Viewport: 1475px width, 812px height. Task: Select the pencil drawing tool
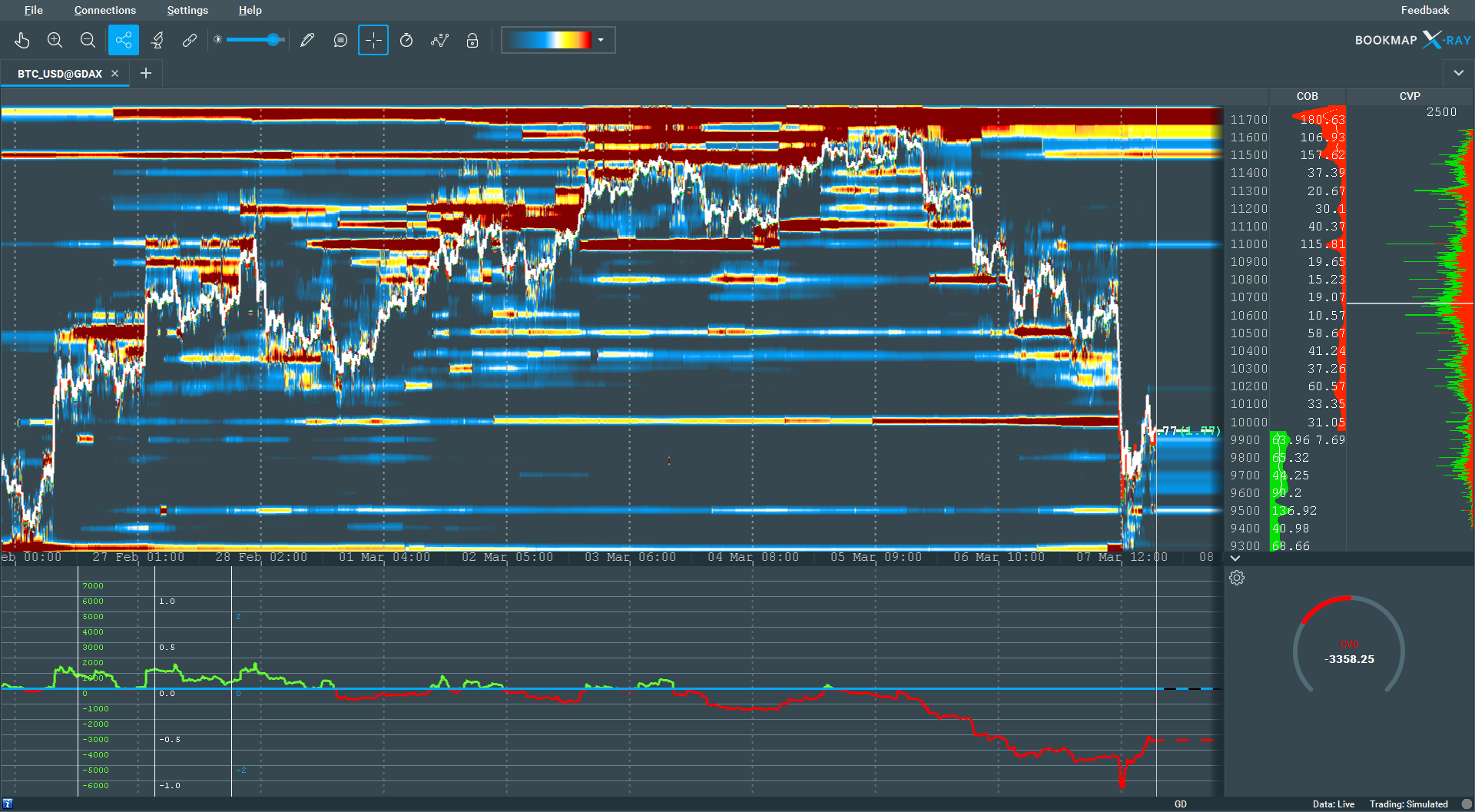tap(307, 40)
